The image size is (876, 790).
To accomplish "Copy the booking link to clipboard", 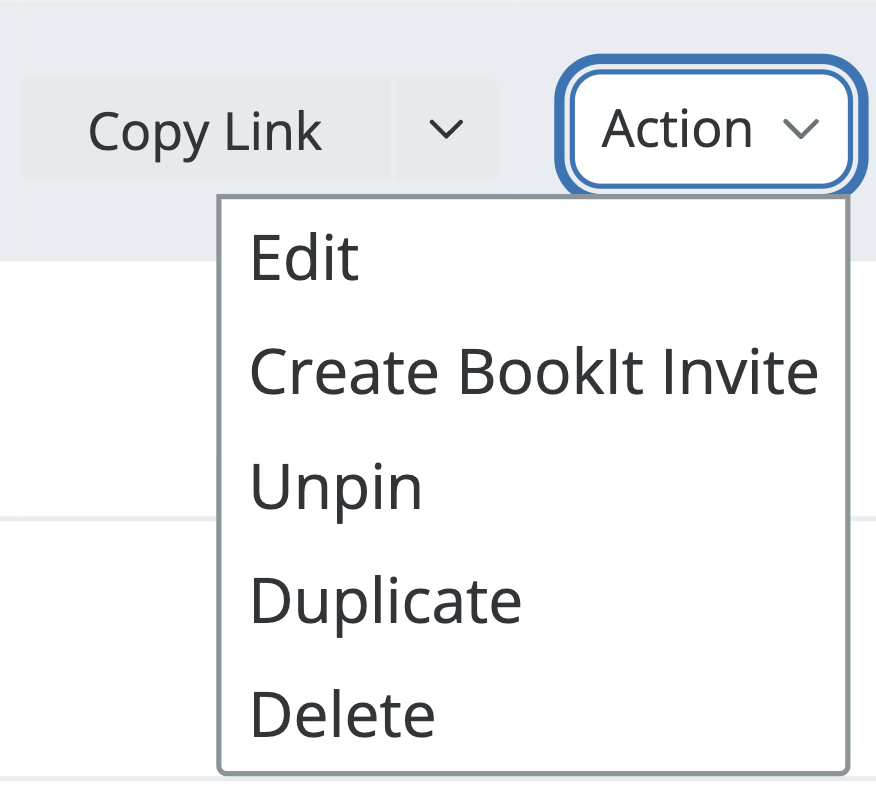I will pyautogui.click(x=206, y=130).
